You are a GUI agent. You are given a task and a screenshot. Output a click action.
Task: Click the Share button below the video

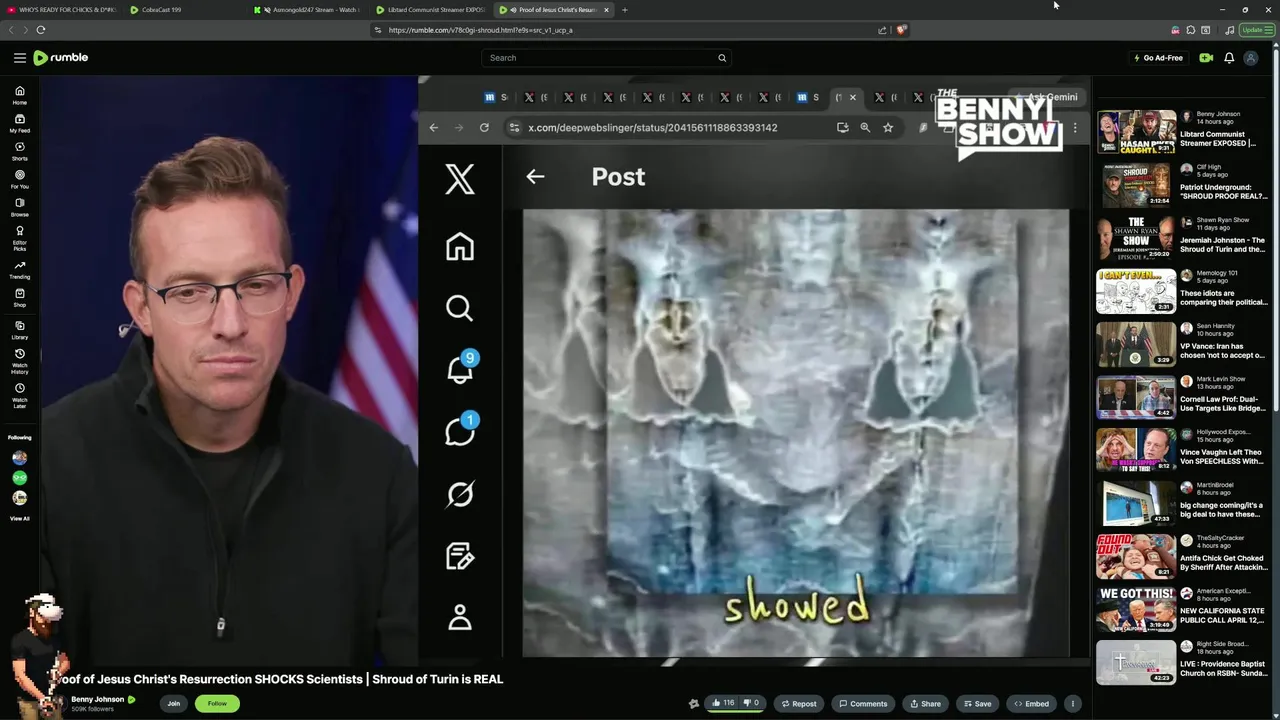pyautogui.click(x=924, y=703)
